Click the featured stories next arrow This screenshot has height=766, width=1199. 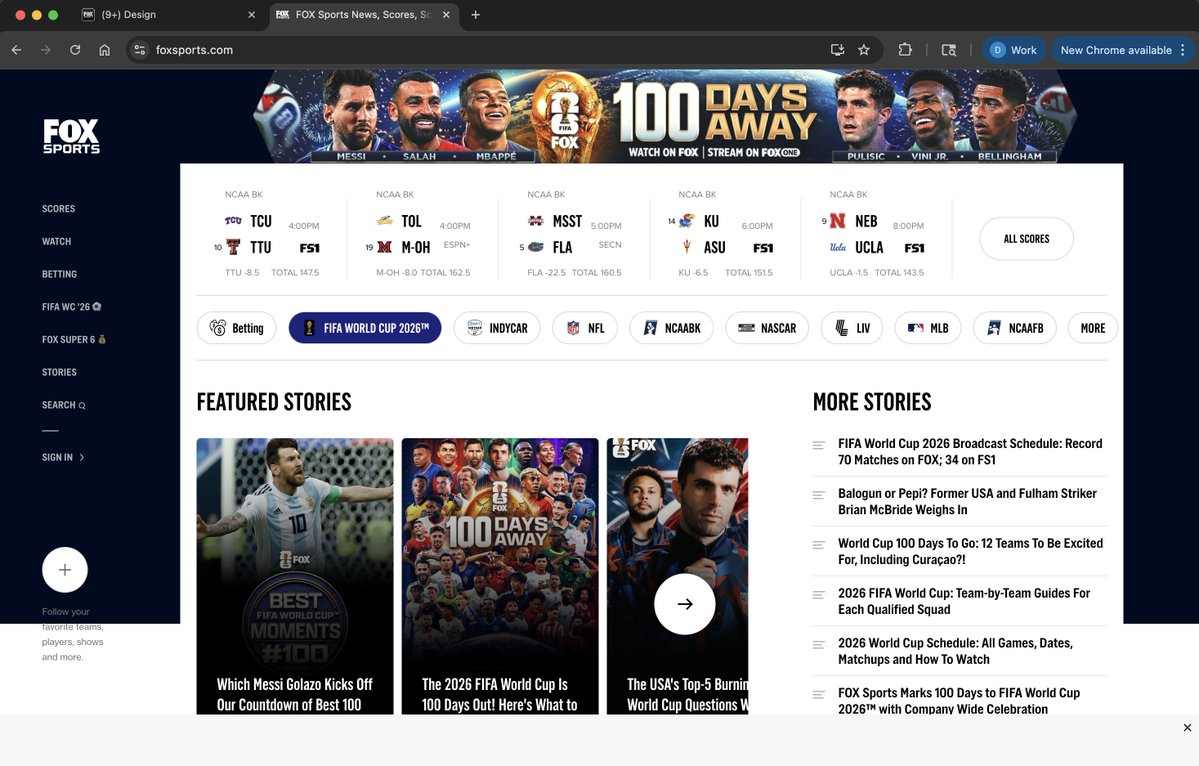(684, 604)
